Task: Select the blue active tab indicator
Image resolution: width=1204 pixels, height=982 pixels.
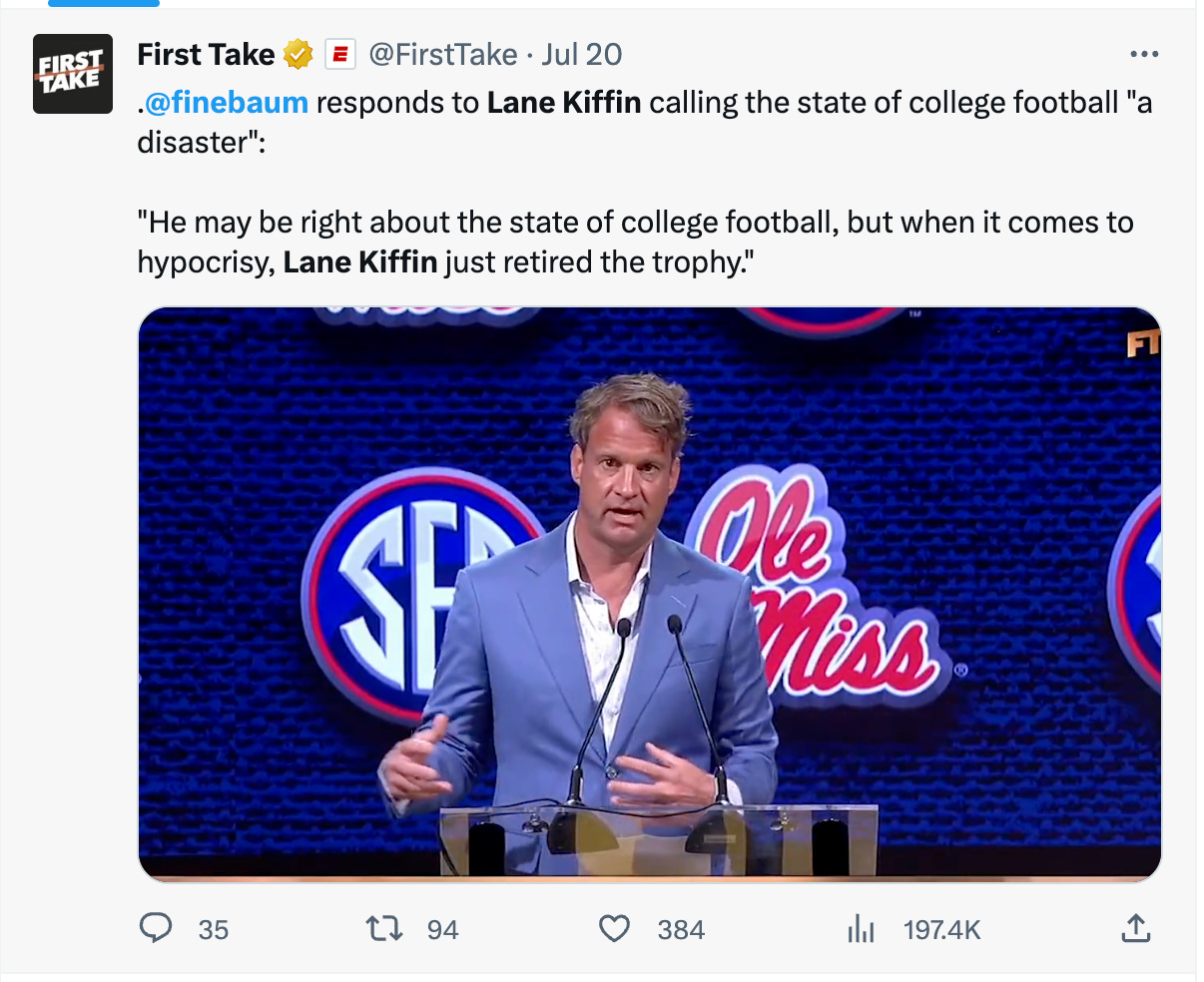Action: [x=104, y=3]
